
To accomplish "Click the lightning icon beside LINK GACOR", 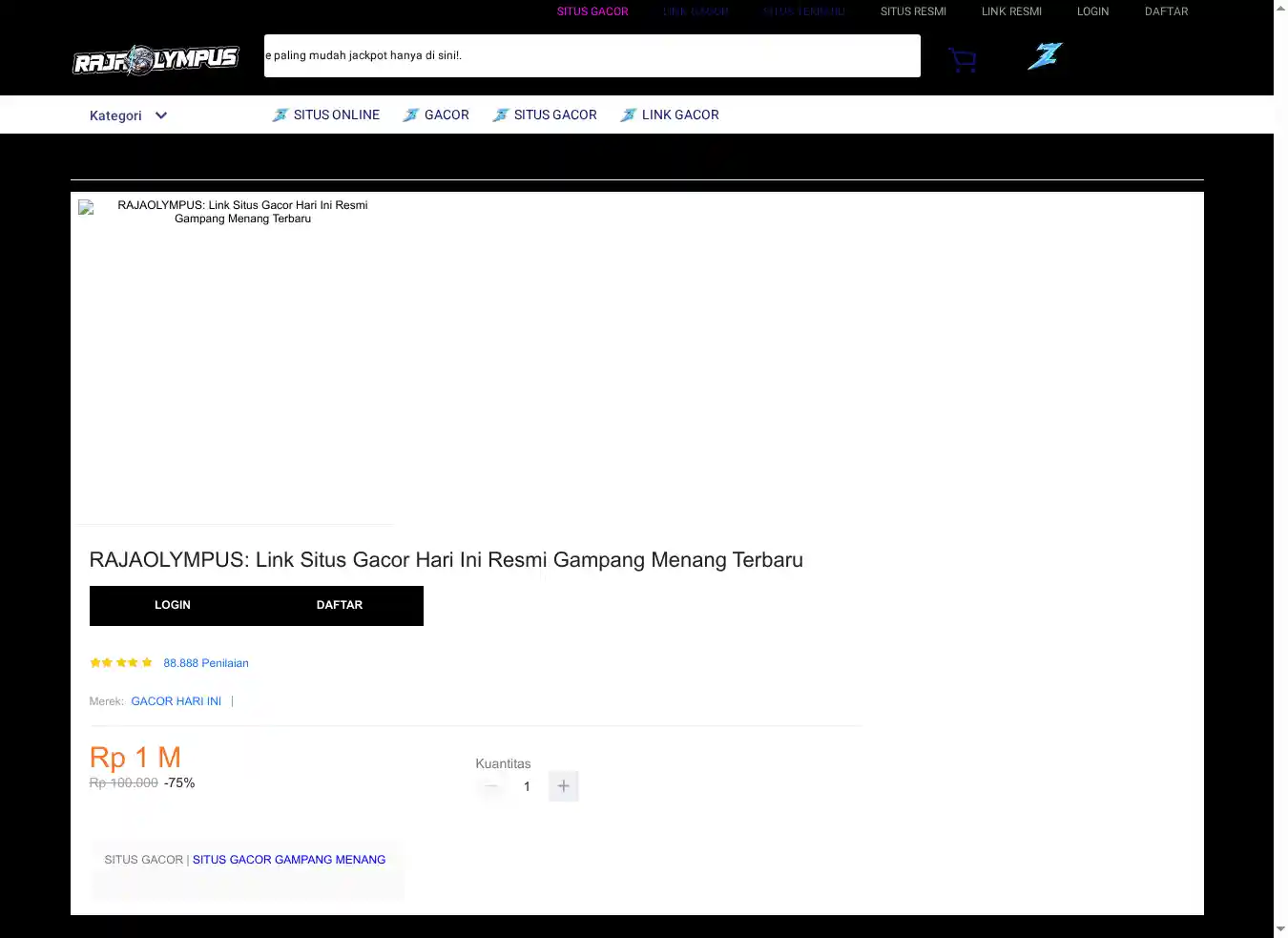I will (x=628, y=115).
